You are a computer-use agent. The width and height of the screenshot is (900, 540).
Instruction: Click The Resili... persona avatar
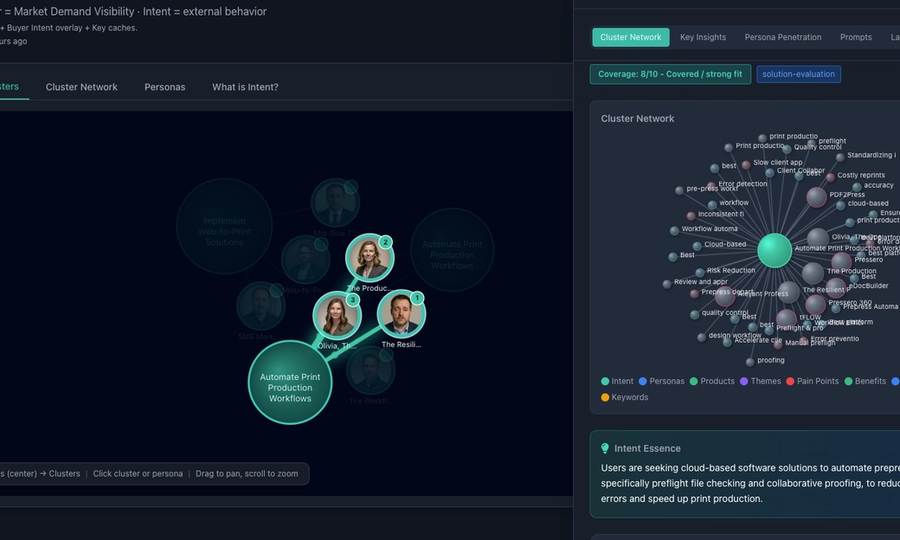tap(401, 313)
